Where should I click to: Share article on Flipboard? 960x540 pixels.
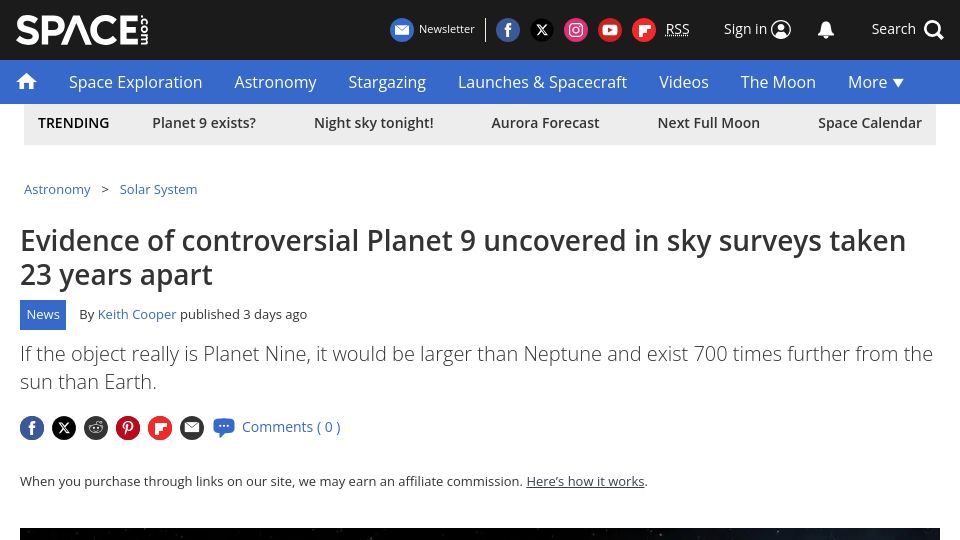(160, 427)
